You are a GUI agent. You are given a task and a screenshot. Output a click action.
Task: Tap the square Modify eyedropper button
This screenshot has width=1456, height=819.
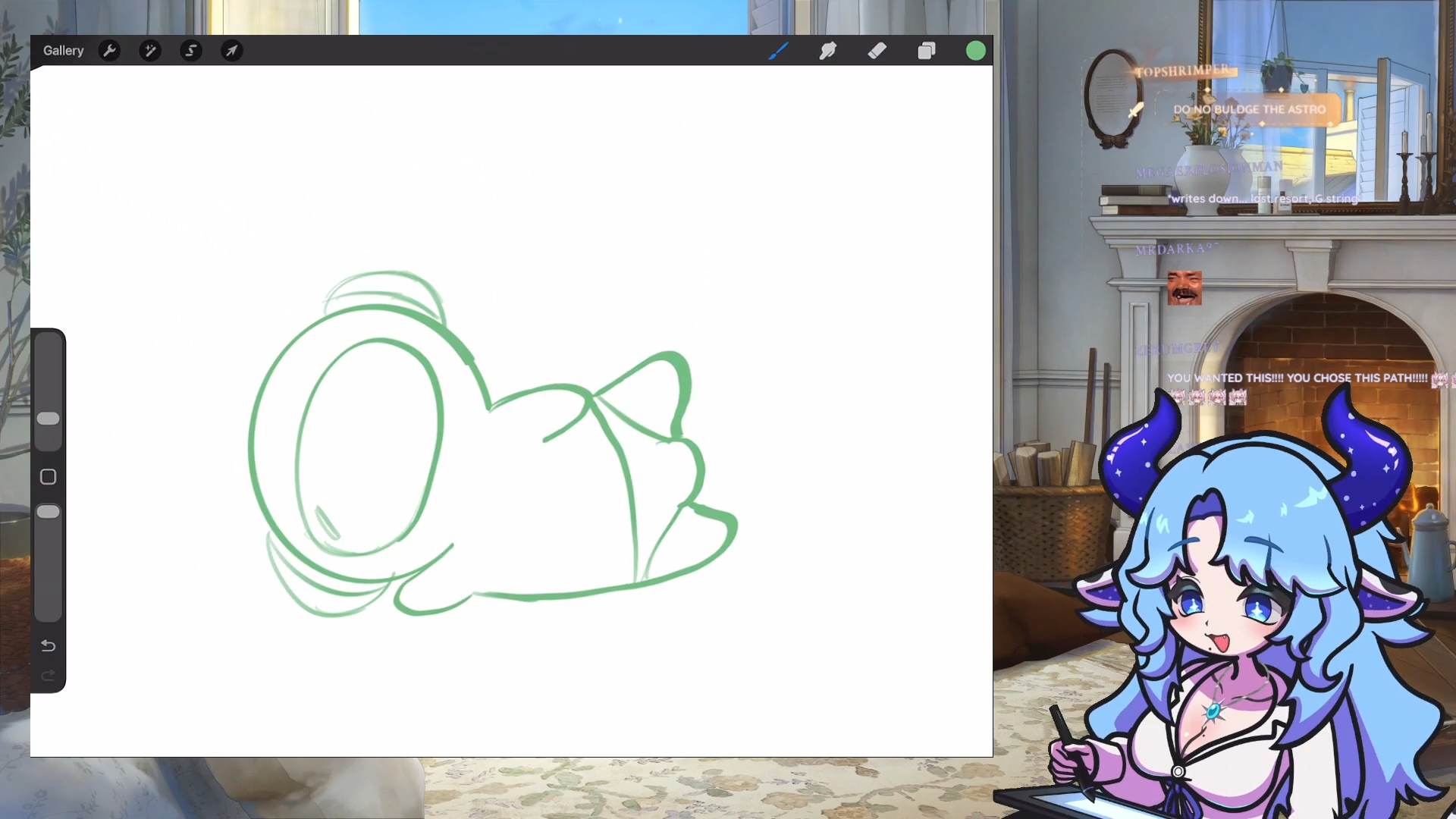(x=48, y=477)
